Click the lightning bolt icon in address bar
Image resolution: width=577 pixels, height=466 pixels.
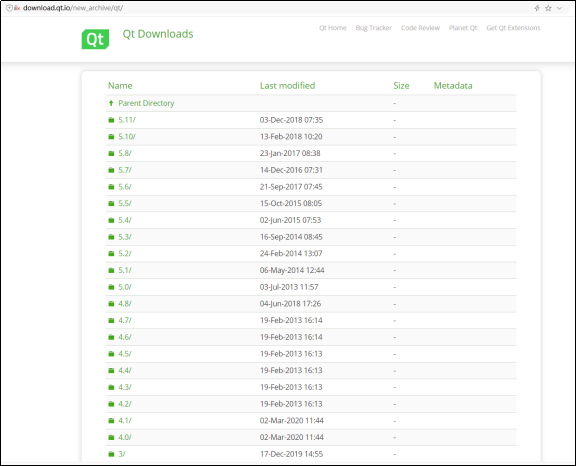click(x=537, y=8)
